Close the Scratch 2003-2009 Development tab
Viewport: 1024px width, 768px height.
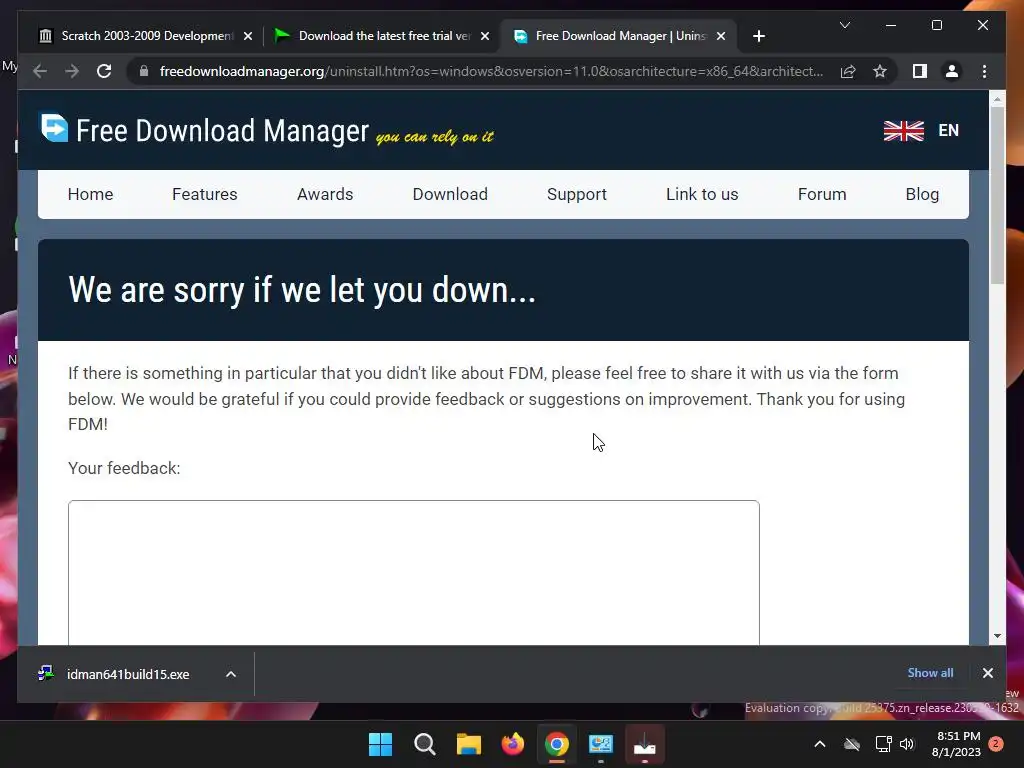pyautogui.click(x=248, y=36)
